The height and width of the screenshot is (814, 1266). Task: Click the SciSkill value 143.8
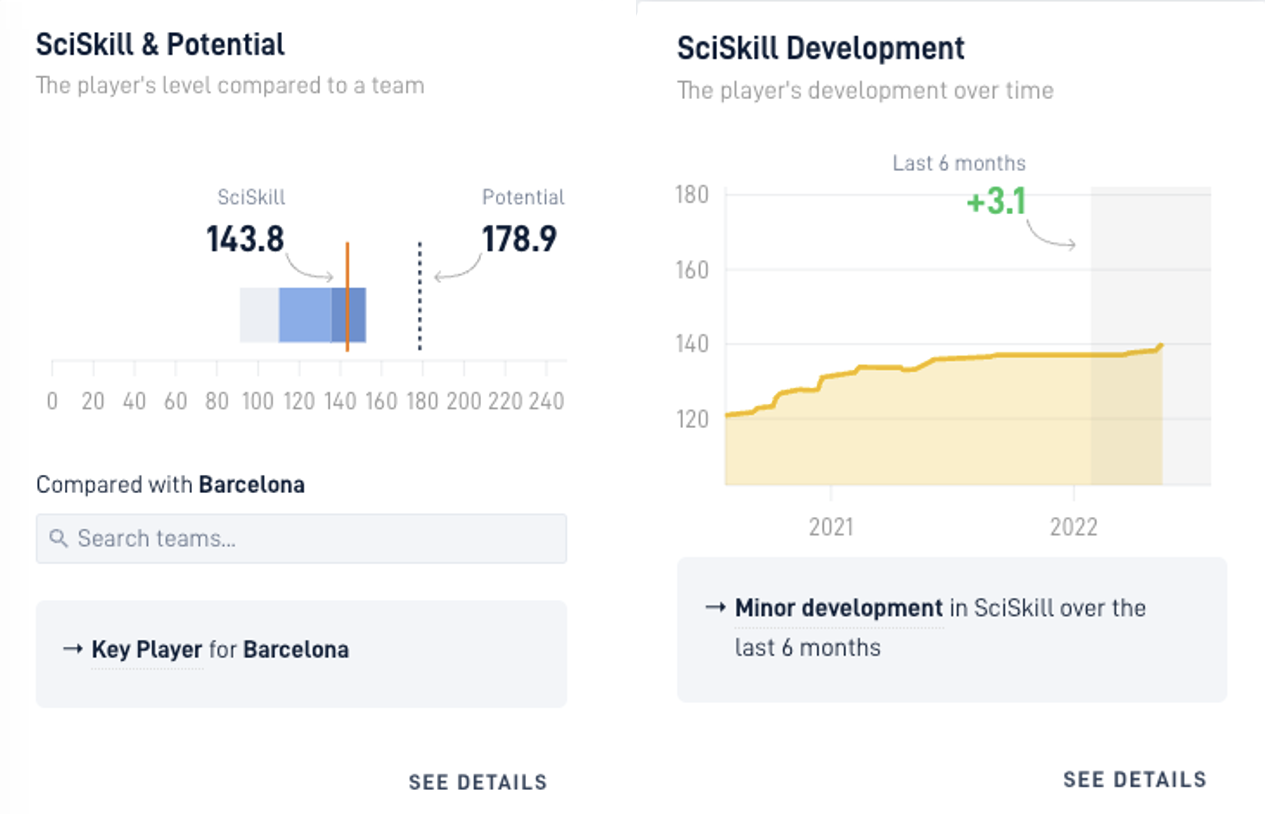click(245, 240)
